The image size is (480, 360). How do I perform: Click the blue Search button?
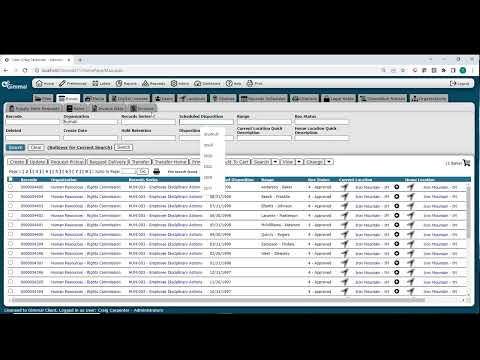15,147
